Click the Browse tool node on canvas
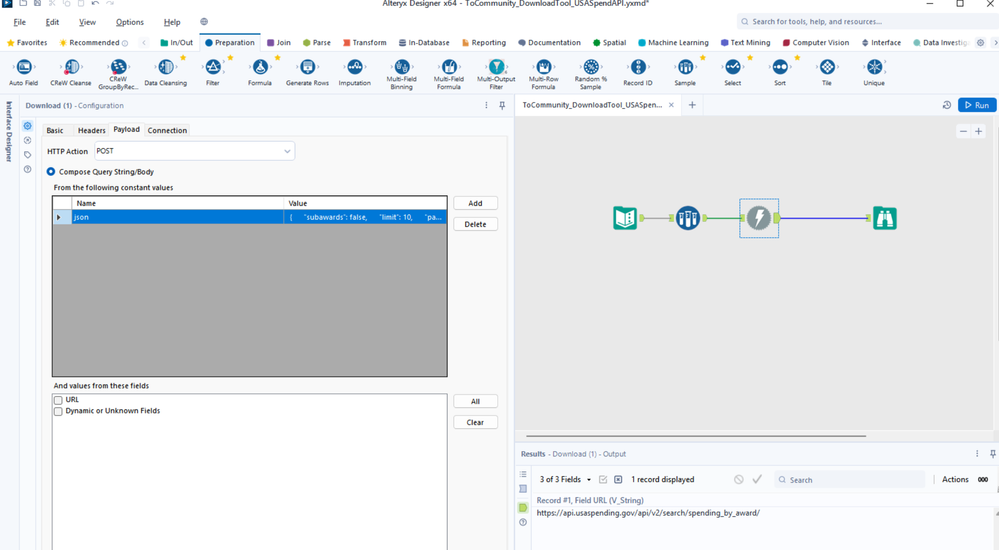 885,218
